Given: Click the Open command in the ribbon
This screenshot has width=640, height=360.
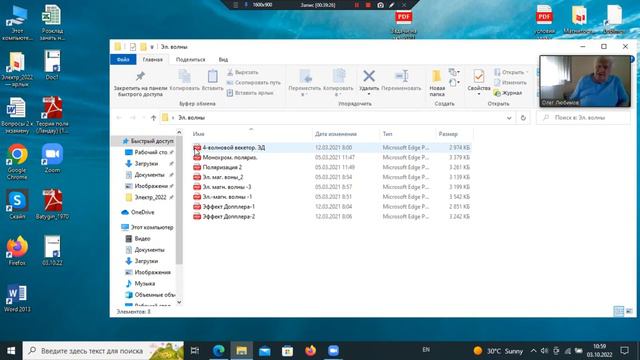Looking at the screenshot, I should 511,72.
